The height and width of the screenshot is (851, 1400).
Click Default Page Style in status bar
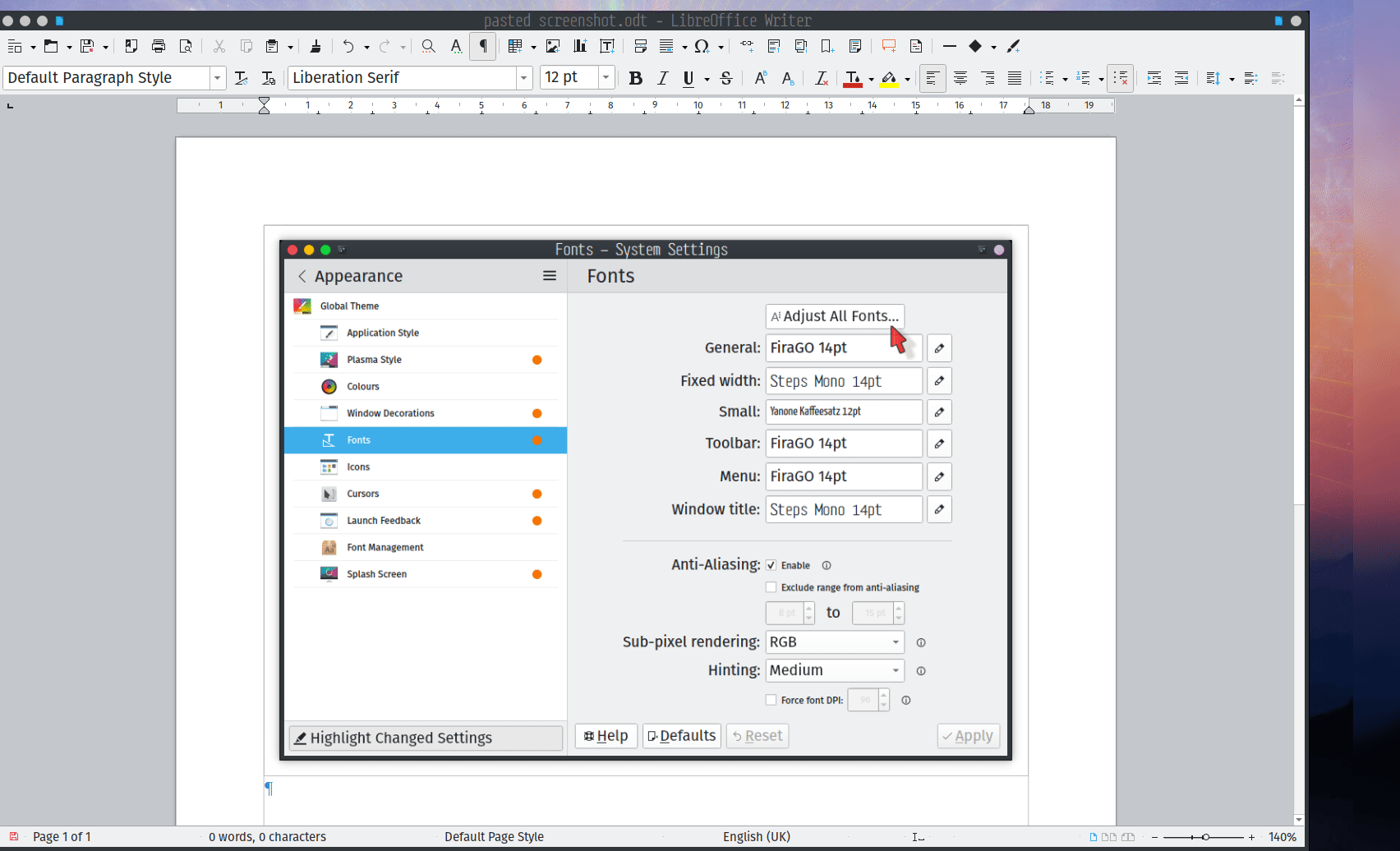click(x=494, y=836)
